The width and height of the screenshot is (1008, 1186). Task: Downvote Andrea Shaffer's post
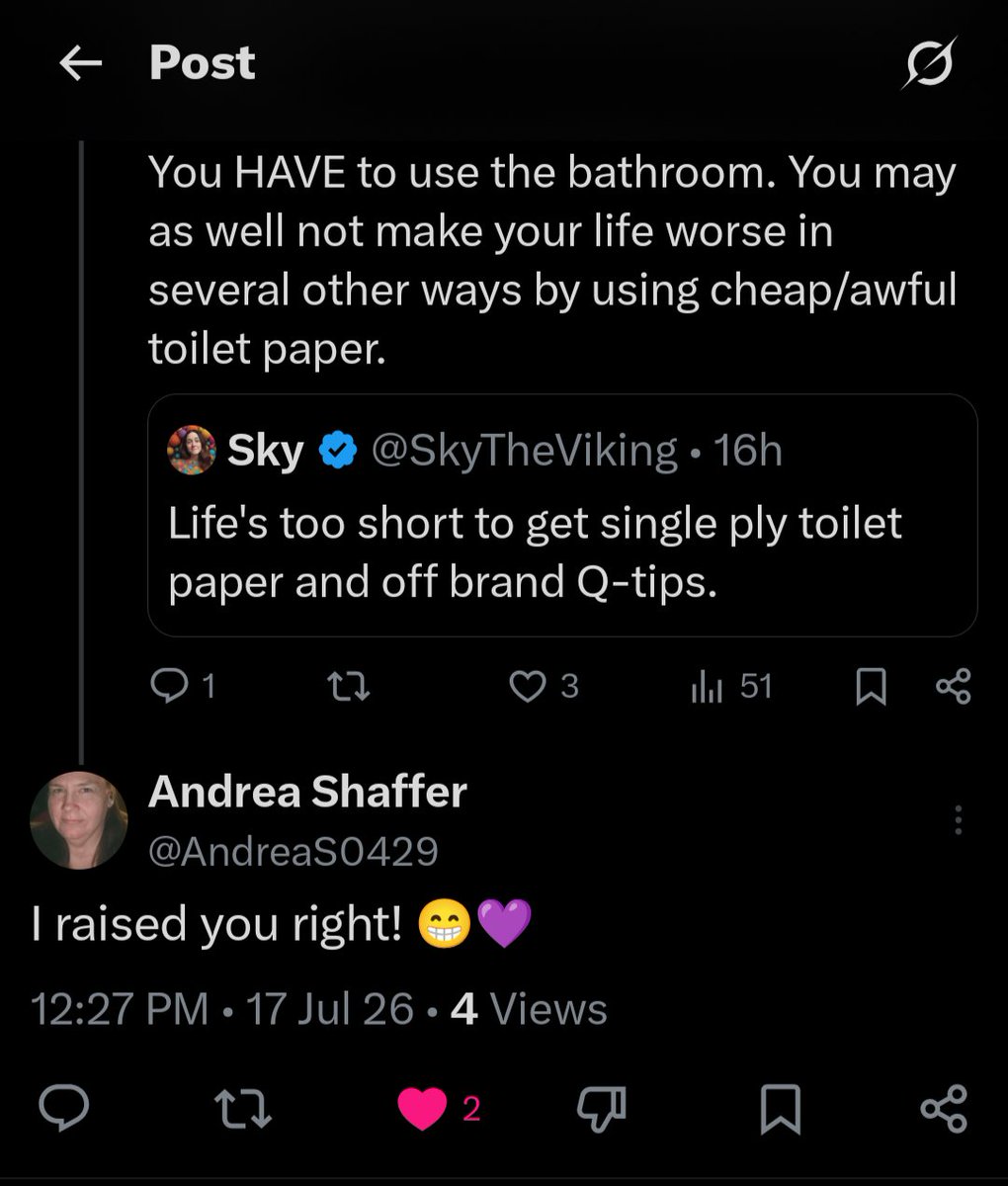point(601,1108)
